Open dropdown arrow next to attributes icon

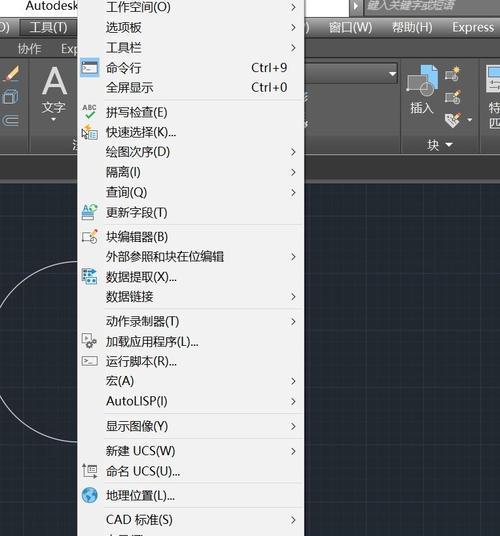click(x=470, y=120)
